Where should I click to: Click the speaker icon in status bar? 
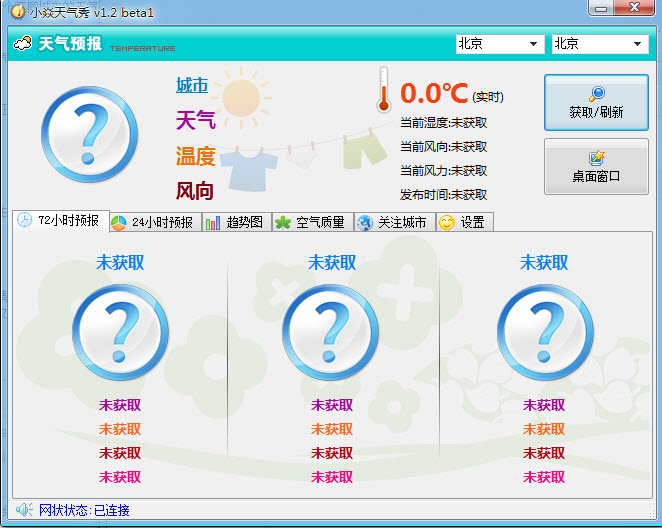(24, 510)
